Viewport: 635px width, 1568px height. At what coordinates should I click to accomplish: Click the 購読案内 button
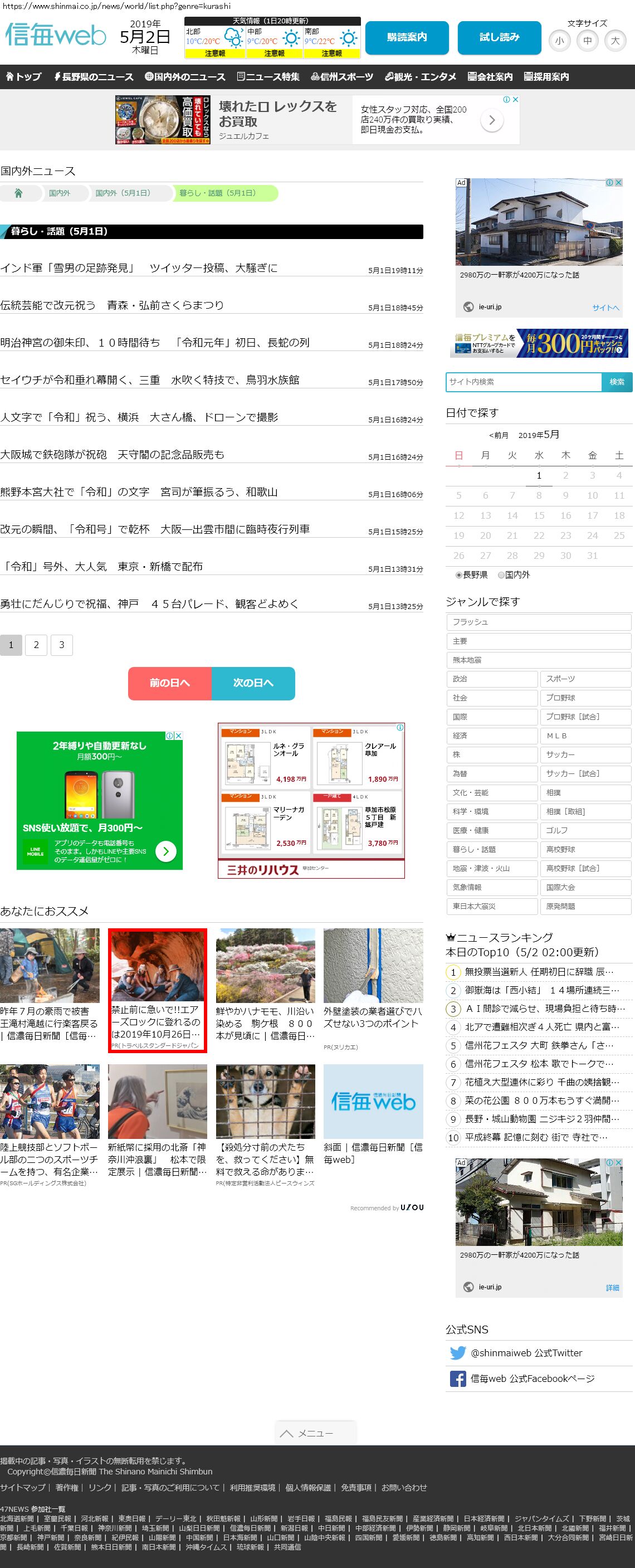(x=407, y=38)
